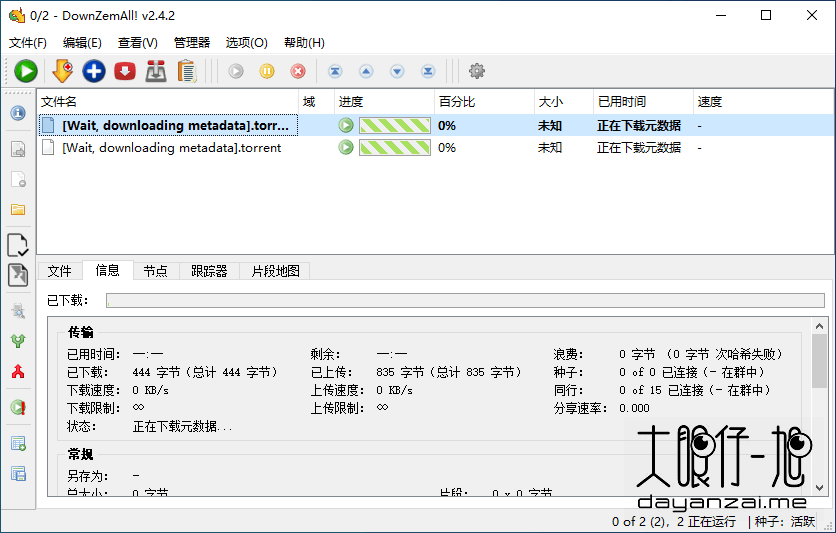Click the blue circle plus icon
Viewport: 836px width, 533px height.
(94, 71)
